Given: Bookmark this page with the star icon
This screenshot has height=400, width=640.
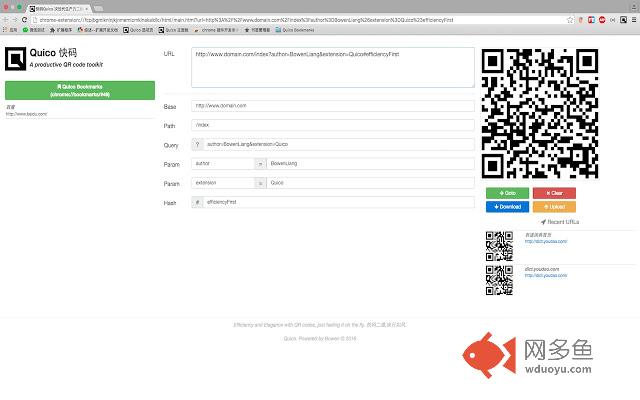Looking at the screenshot, I should pyautogui.click(x=570, y=20).
